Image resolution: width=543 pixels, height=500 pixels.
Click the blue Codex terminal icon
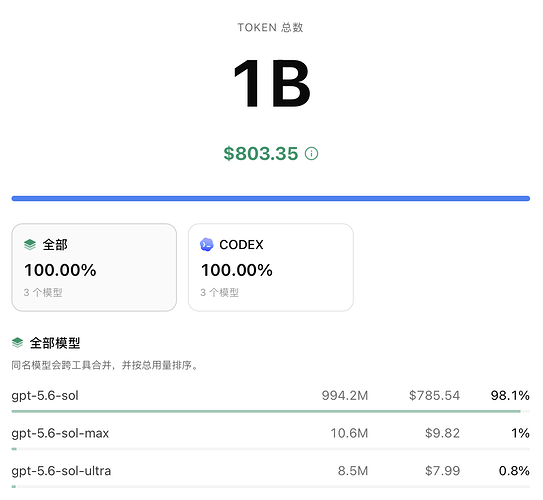pyautogui.click(x=207, y=244)
